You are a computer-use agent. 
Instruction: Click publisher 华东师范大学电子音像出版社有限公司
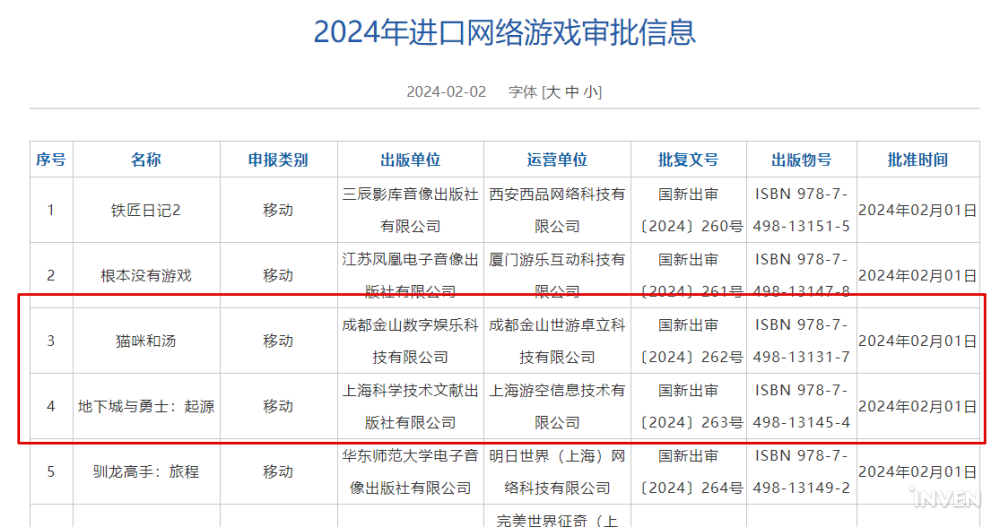[410, 472]
